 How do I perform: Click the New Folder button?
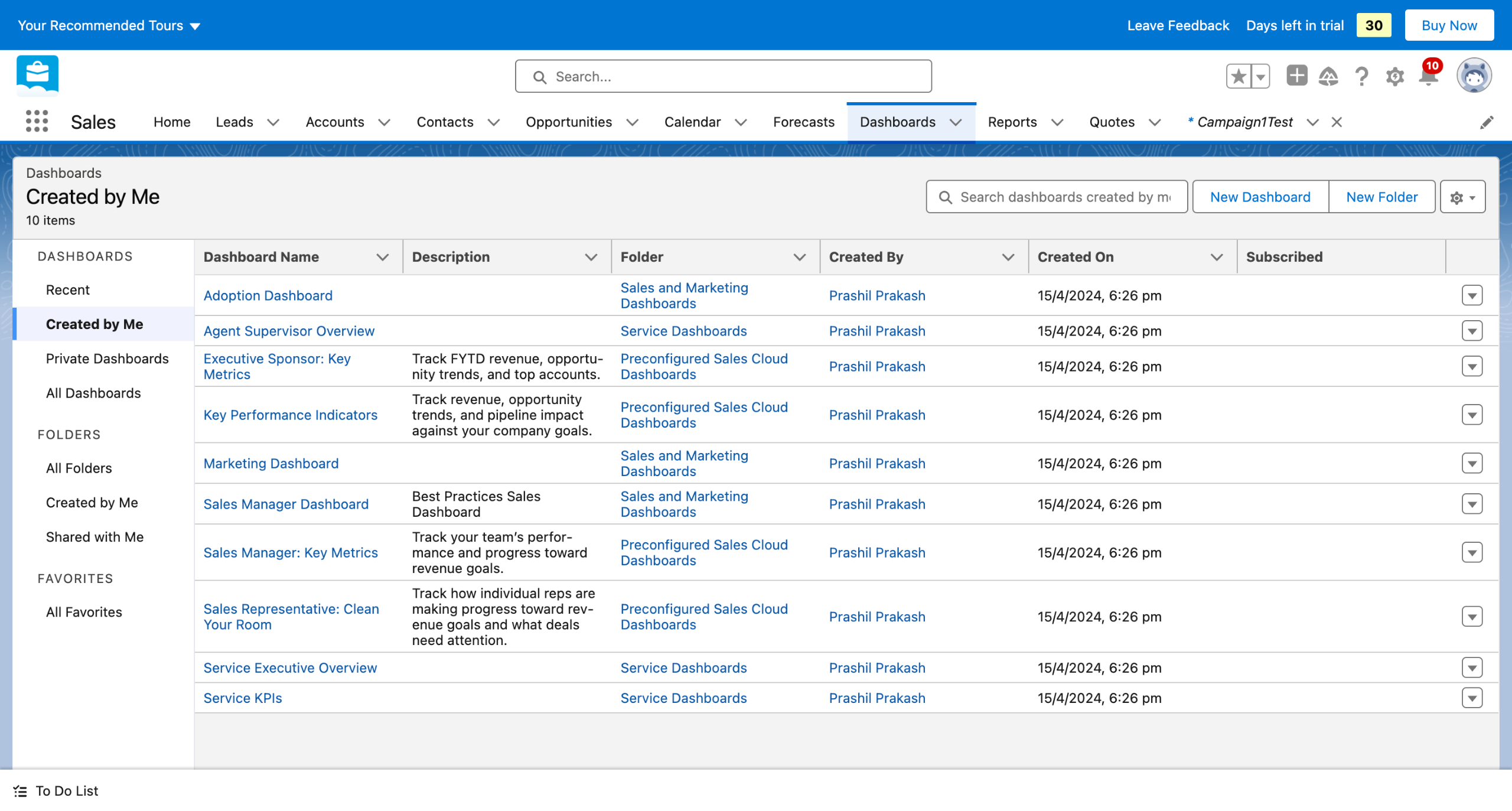point(1381,197)
